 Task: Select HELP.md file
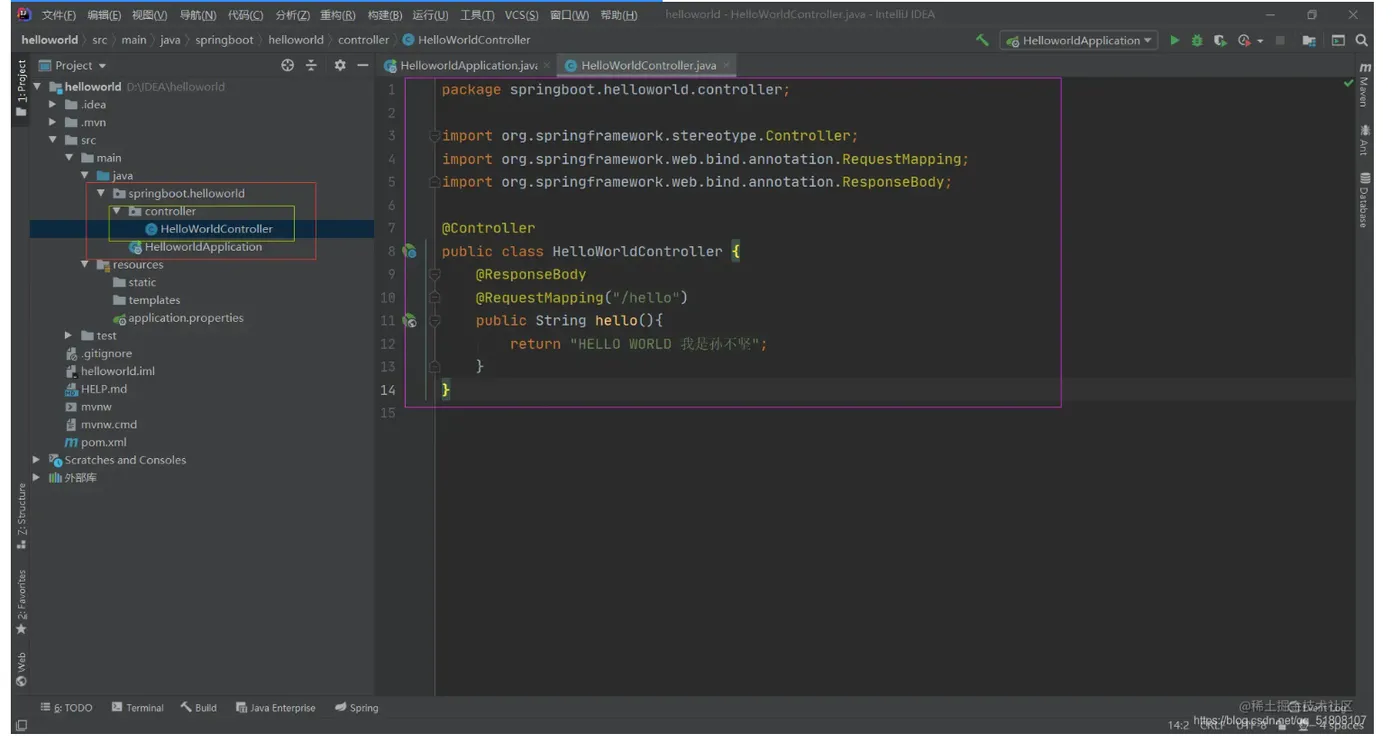104,389
